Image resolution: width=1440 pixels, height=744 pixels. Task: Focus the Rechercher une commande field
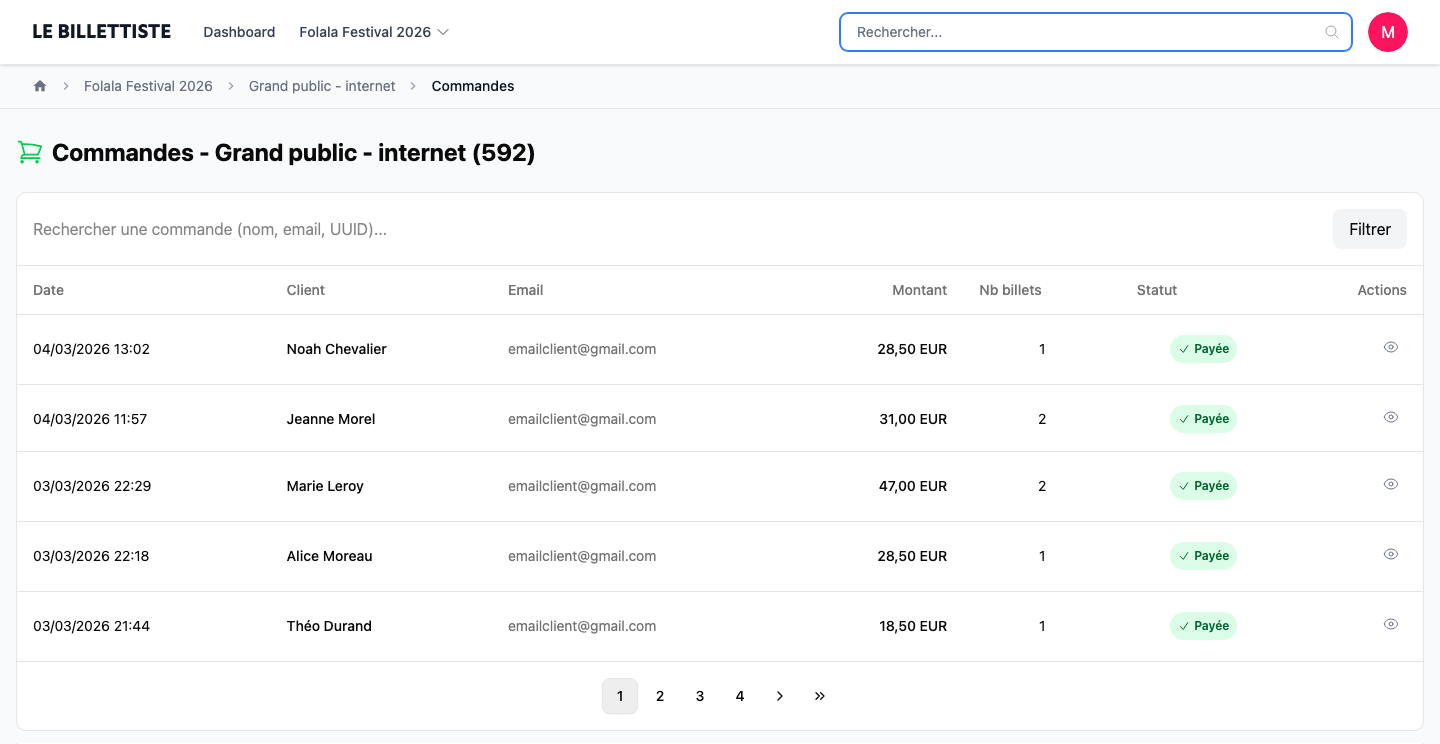click(x=675, y=229)
